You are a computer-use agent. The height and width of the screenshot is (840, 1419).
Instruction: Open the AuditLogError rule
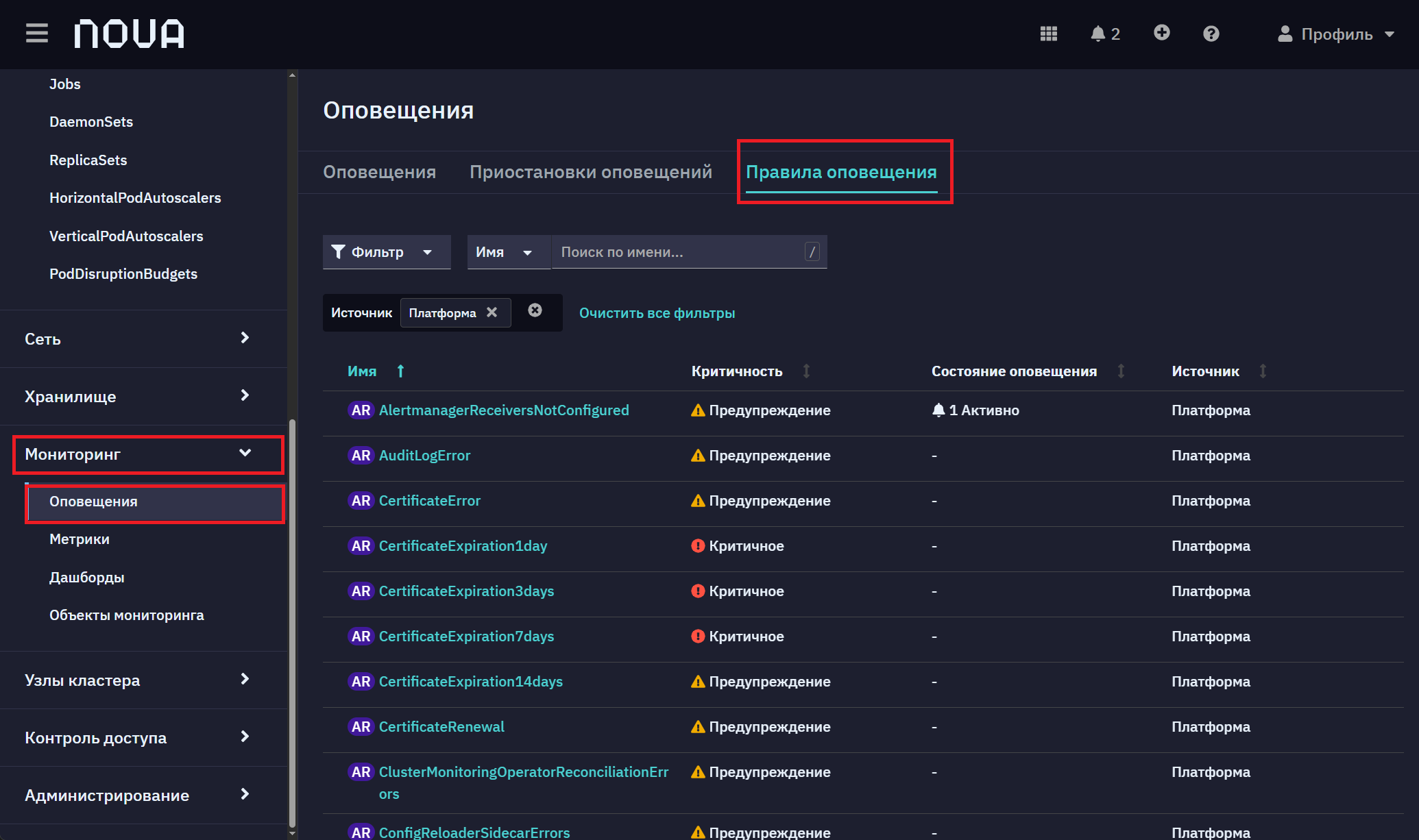(424, 456)
